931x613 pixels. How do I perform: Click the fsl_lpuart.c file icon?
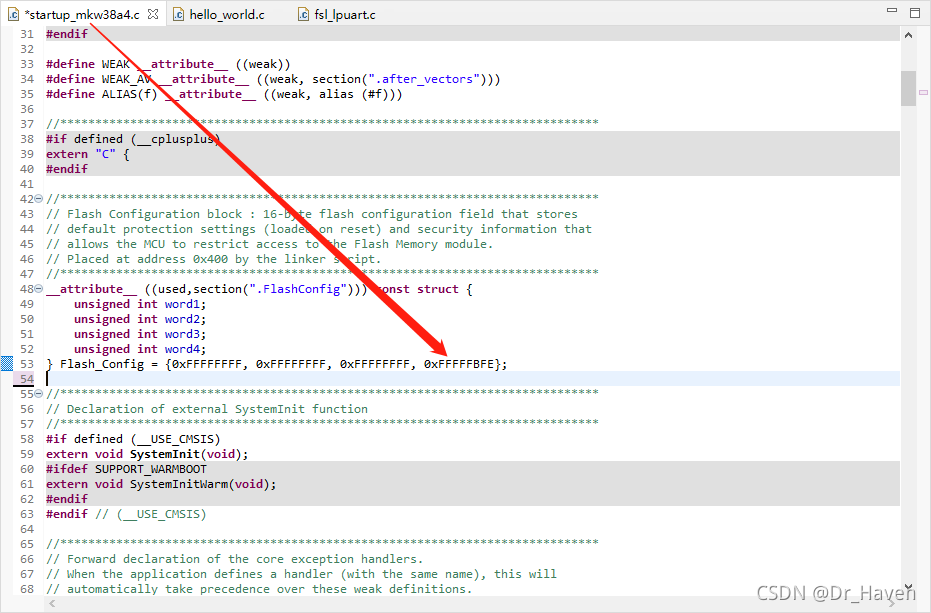click(303, 14)
